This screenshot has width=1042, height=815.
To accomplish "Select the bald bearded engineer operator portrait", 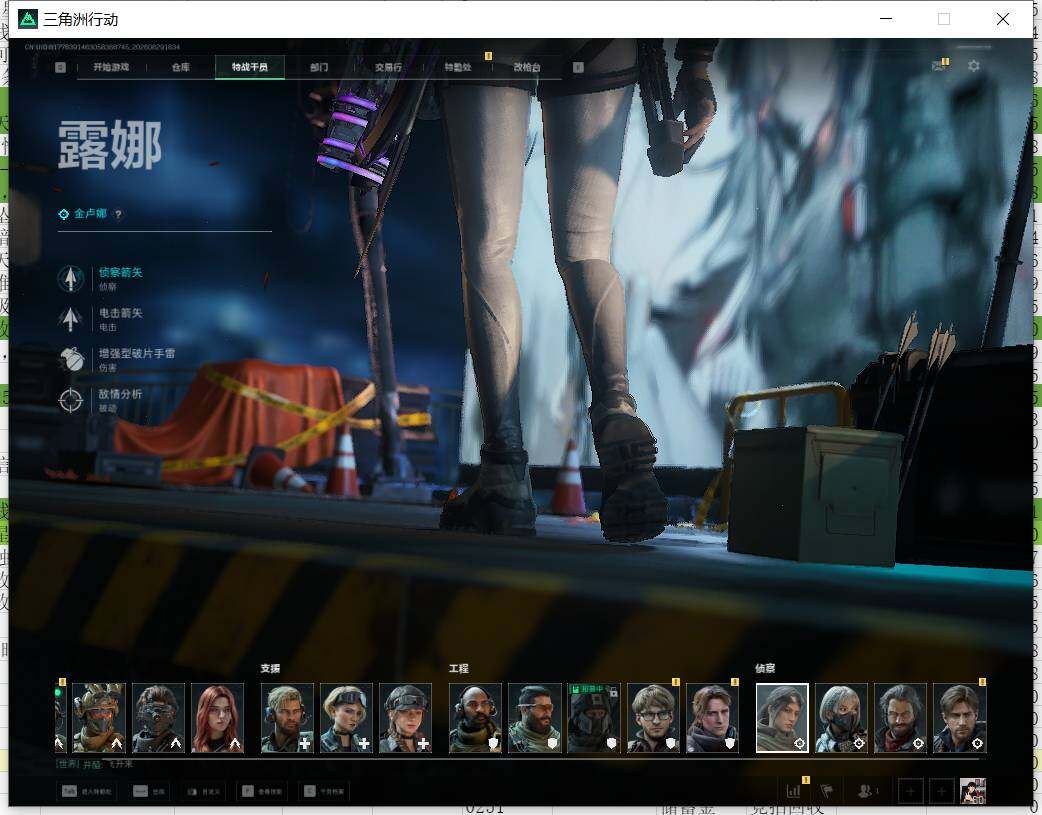I will tap(475, 718).
